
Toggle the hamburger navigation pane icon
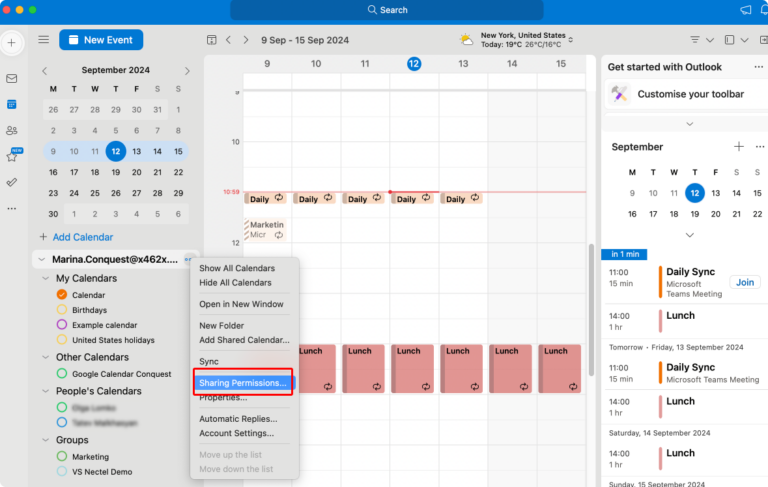[43, 40]
